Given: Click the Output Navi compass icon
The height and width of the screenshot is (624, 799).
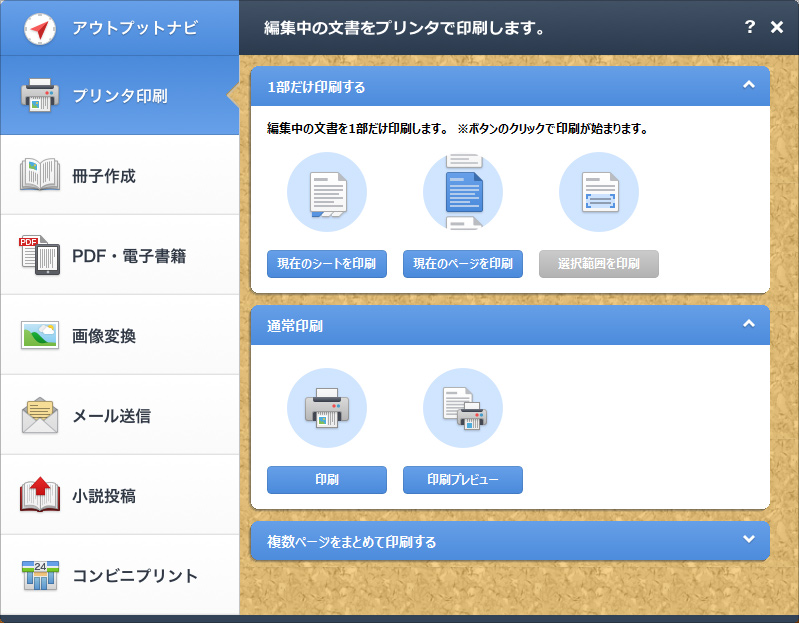Looking at the screenshot, I should point(40,29).
